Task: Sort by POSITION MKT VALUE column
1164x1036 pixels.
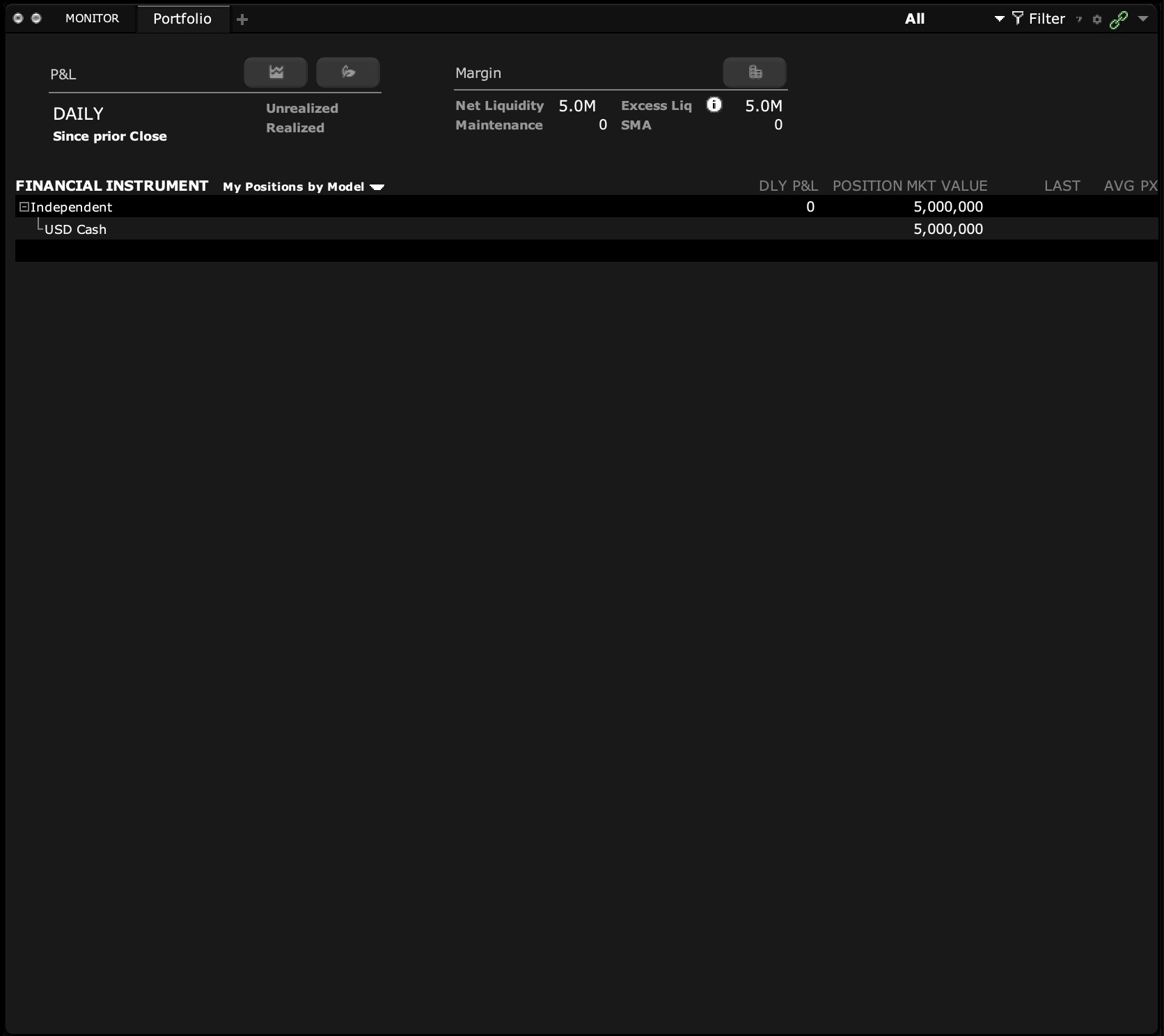Action: click(x=910, y=186)
